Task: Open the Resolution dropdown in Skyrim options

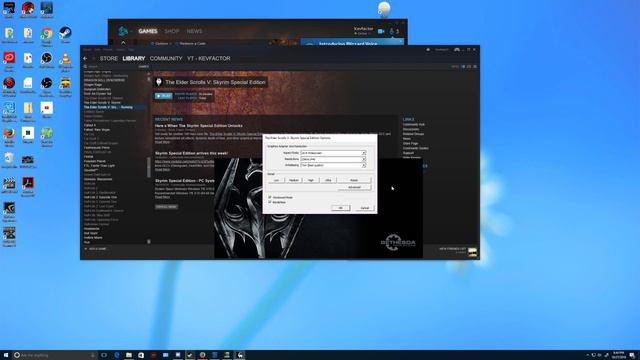Action: click(x=333, y=159)
